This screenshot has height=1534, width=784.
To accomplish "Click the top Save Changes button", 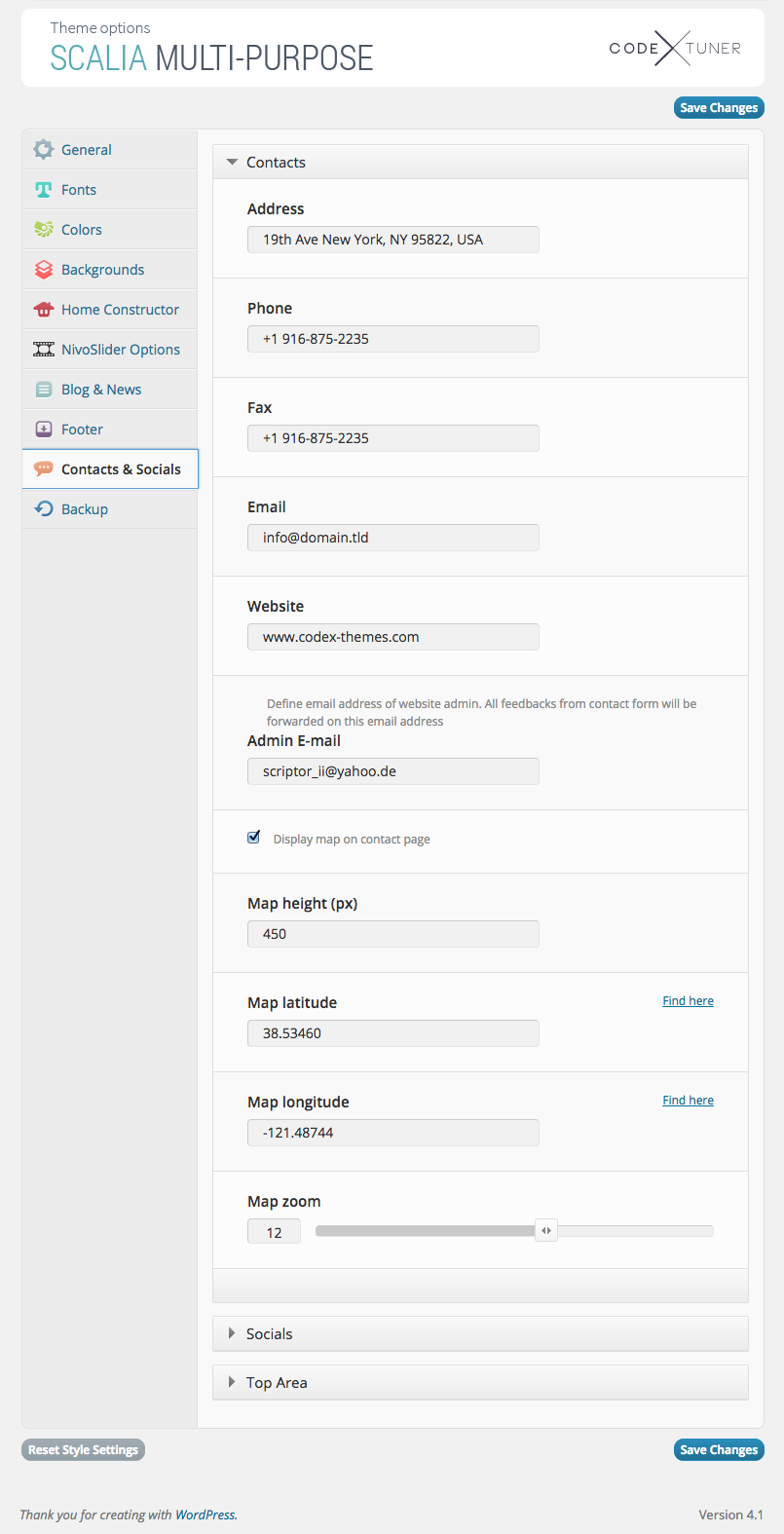I will click(719, 108).
